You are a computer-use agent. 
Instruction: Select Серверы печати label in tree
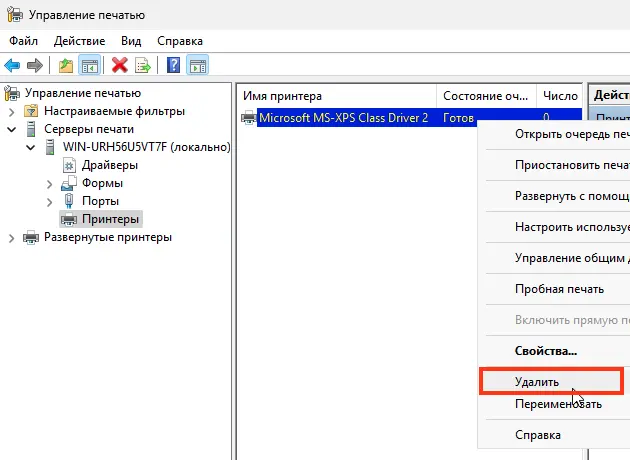tap(89, 129)
